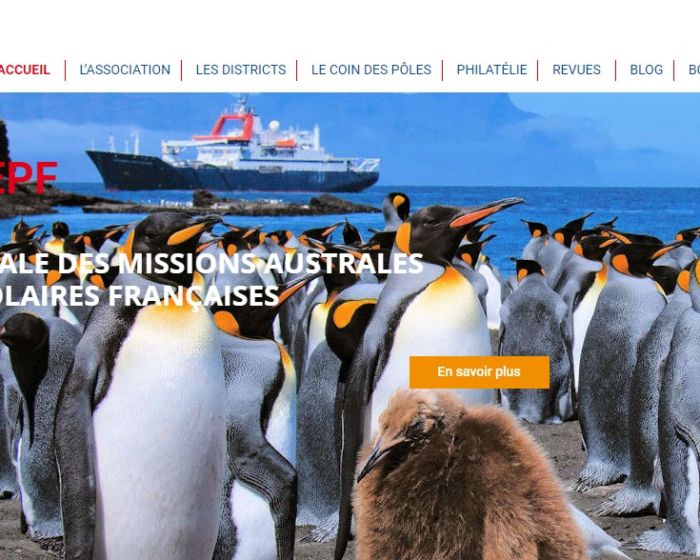
Task: Open the LES DISTRICTS section
Action: pyautogui.click(x=241, y=70)
